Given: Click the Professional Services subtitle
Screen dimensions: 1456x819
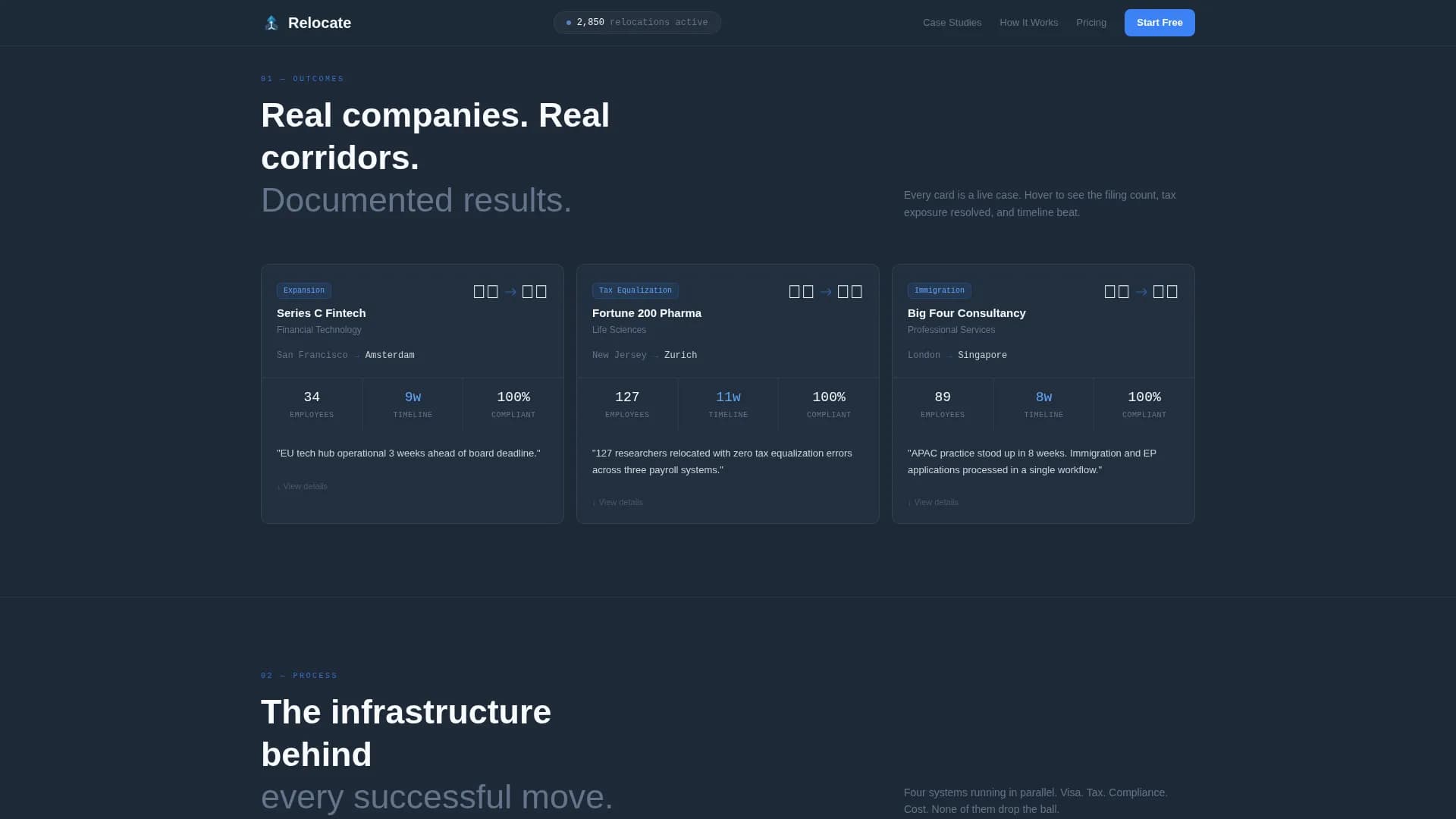Looking at the screenshot, I should click(x=951, y=330).
